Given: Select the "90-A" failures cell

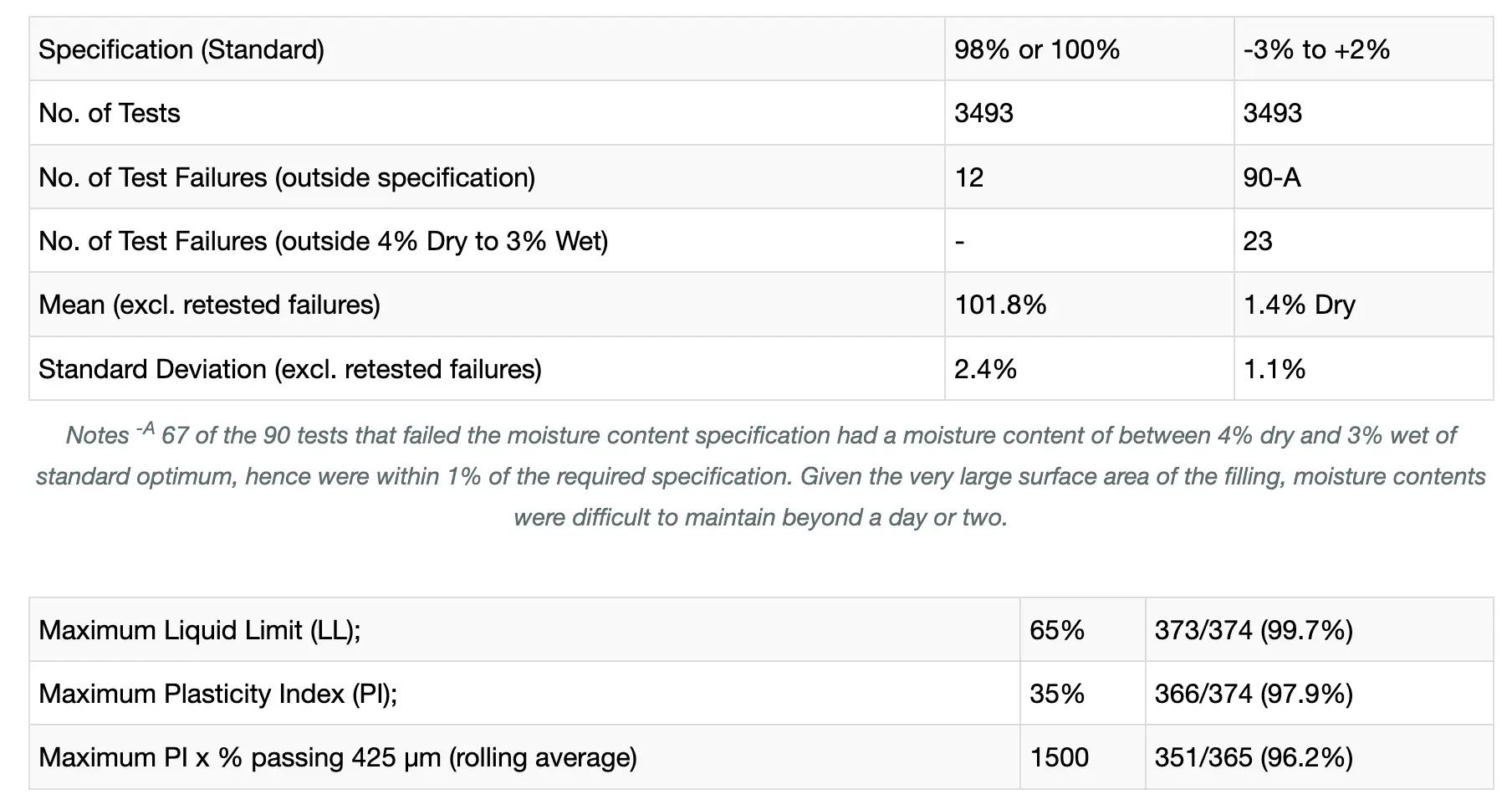Looking at the screenshot, I should click(x=1364, y=177).
